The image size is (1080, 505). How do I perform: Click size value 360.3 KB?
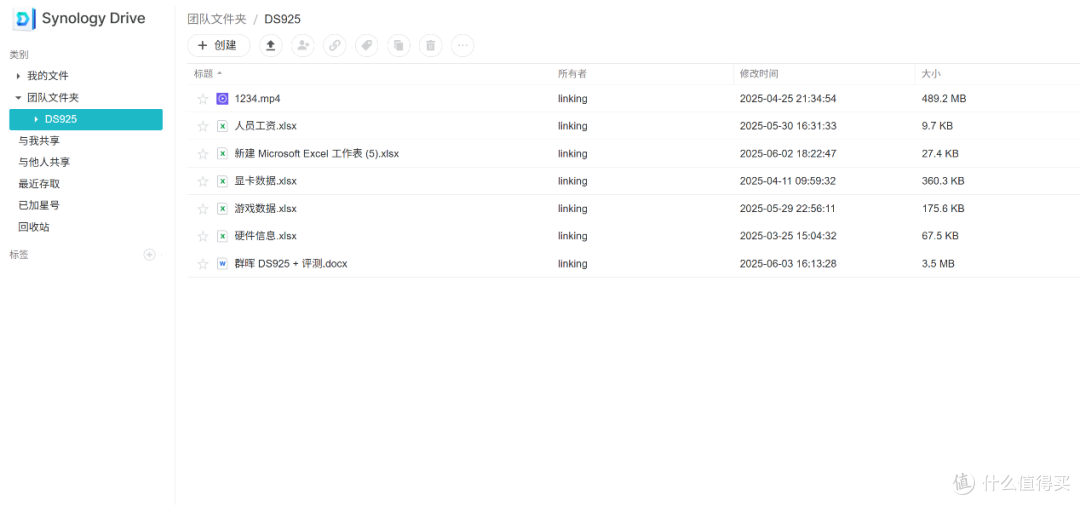(943, 181)
